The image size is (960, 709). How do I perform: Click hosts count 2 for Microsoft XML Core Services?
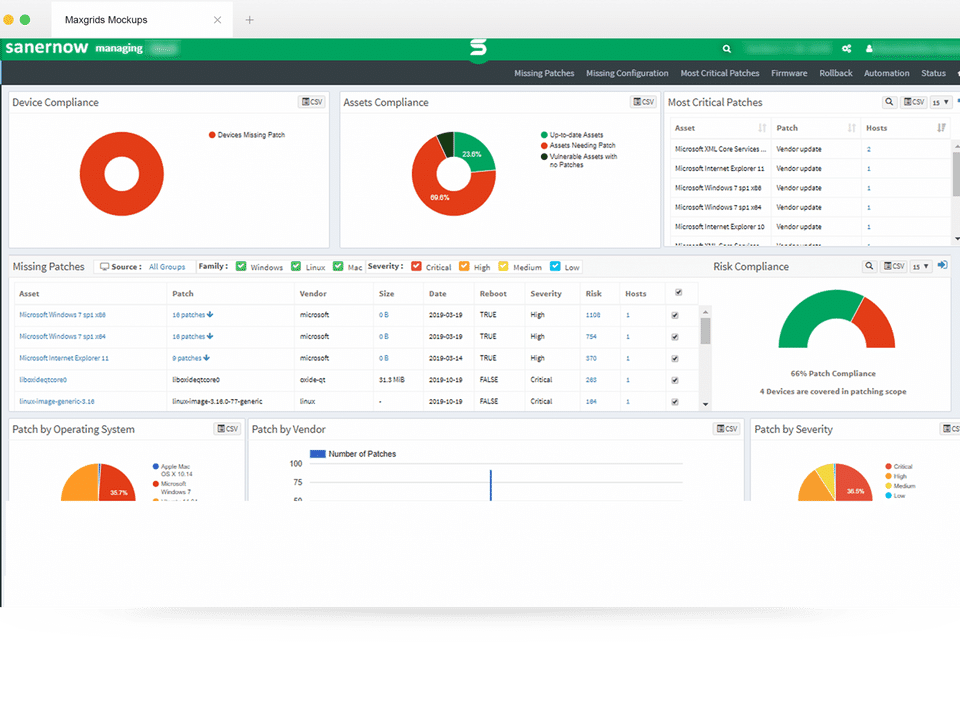point(868,149)
